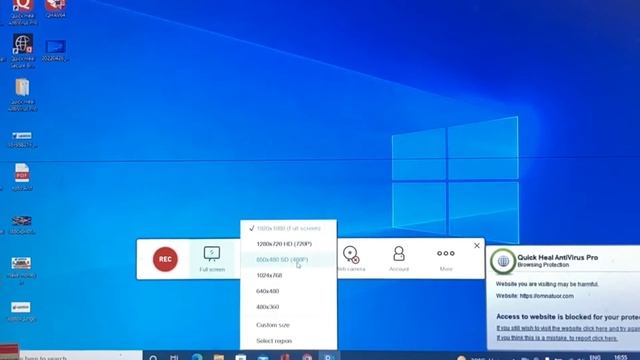Open File Explorer from the taskbar
This screenshot has height=360, width=640.
(219, 357)
